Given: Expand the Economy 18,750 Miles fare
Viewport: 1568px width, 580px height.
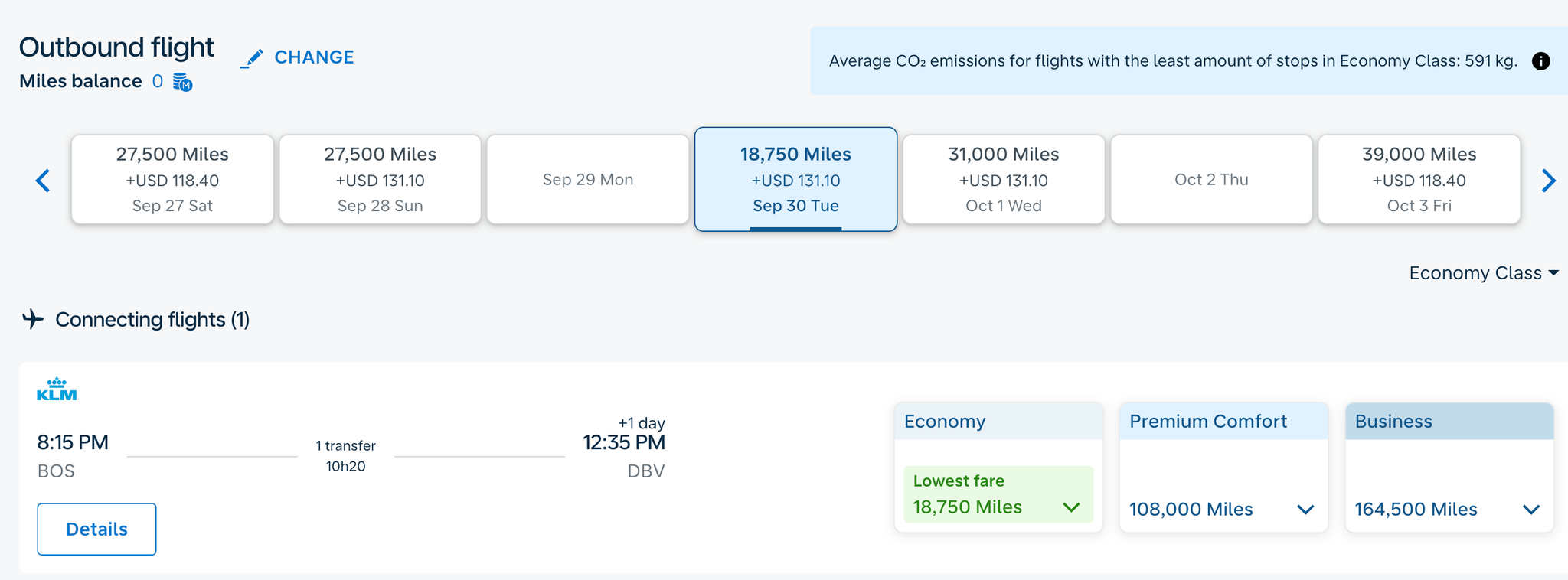Looking at the screenshot, I should click(1071, 507).
